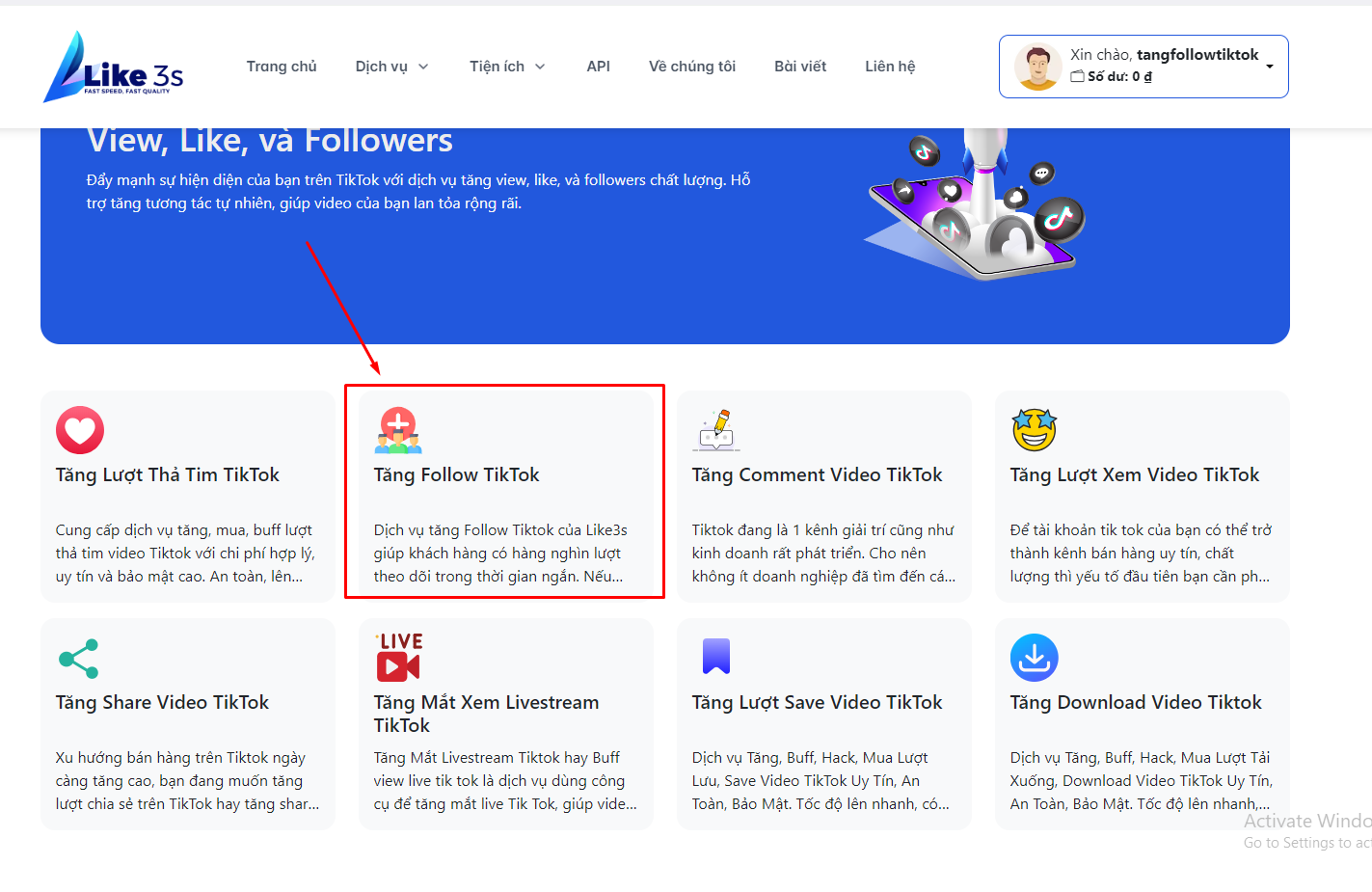Screen dimensions: 1372x892
Task: Click the username tangfollowtiktok
Action: tap(1197, 55)
